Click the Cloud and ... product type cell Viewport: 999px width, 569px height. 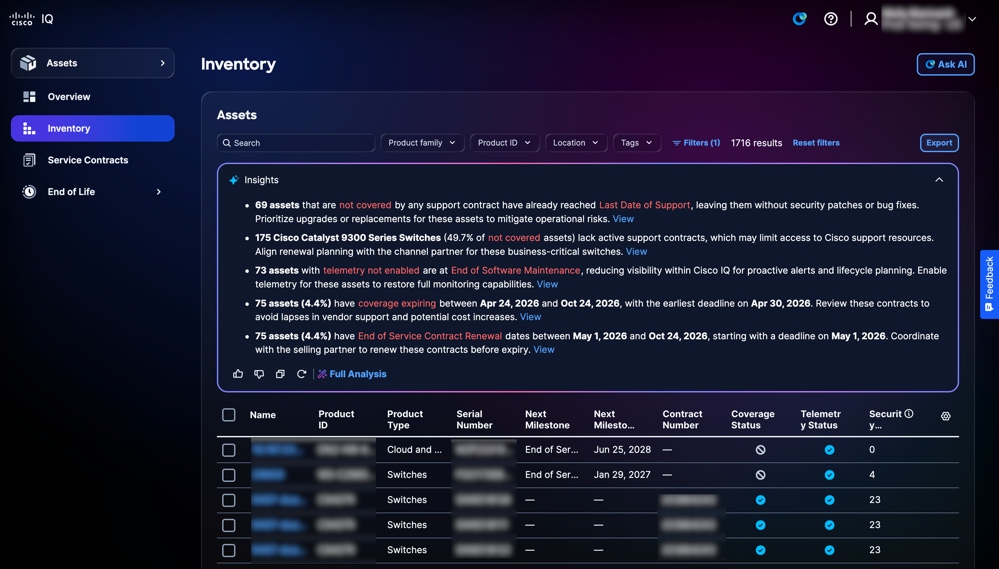click(x=414, y=449)
